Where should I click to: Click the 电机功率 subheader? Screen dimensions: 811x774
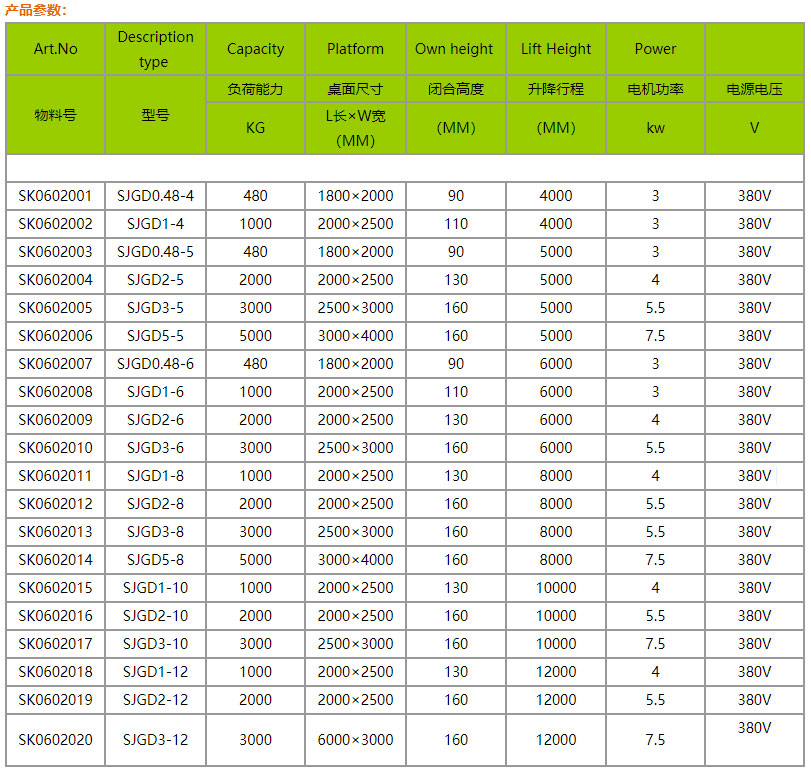pyautogui.click(x=655, y=89)
